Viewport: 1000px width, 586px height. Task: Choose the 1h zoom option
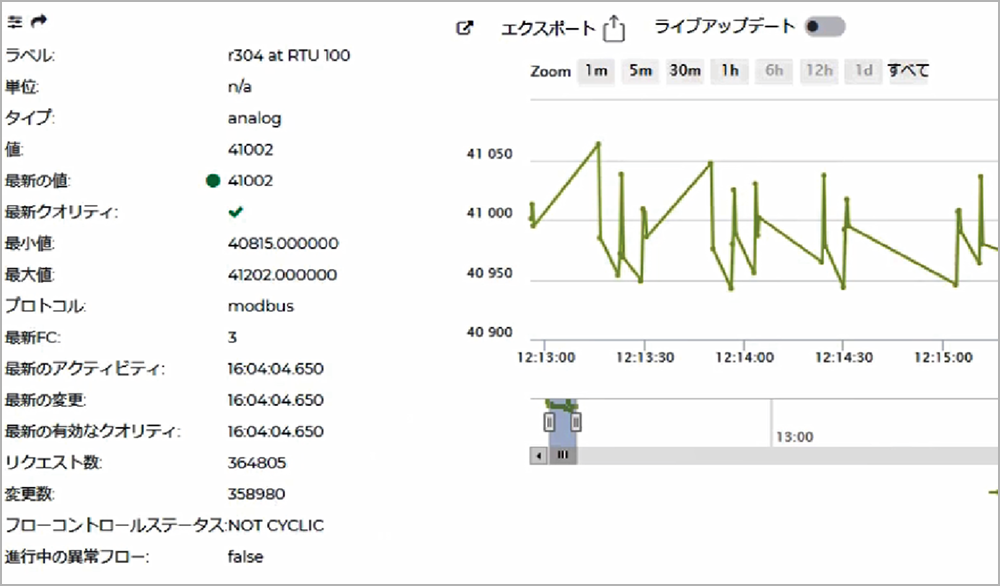point(730,71)
